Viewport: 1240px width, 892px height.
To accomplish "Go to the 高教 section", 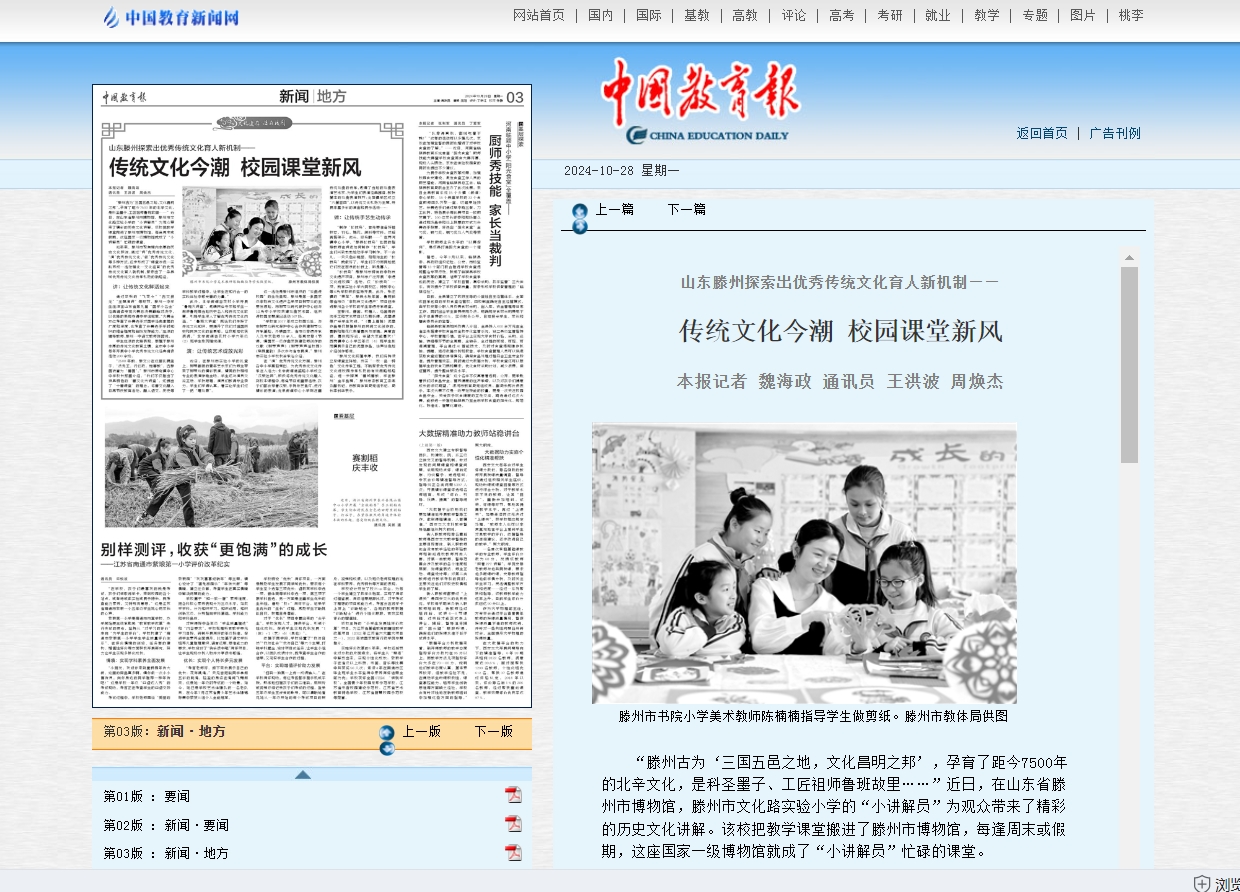I will tap(745, 15).
